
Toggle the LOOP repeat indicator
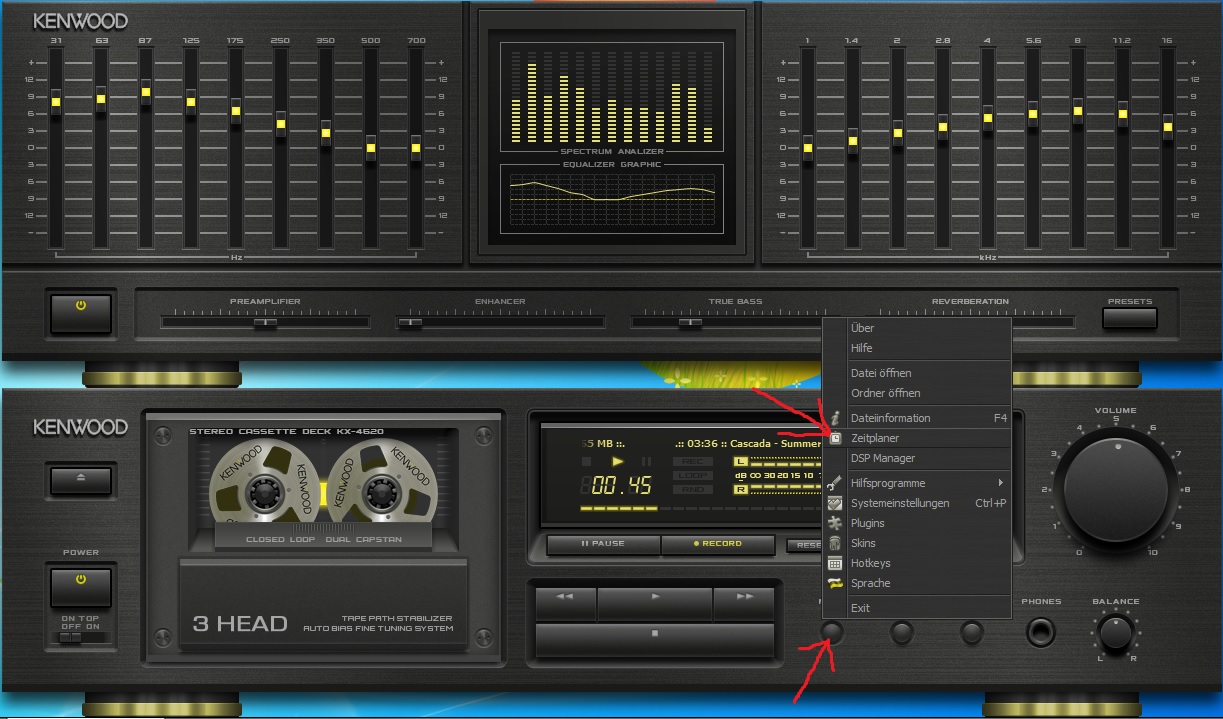point(691,475)
